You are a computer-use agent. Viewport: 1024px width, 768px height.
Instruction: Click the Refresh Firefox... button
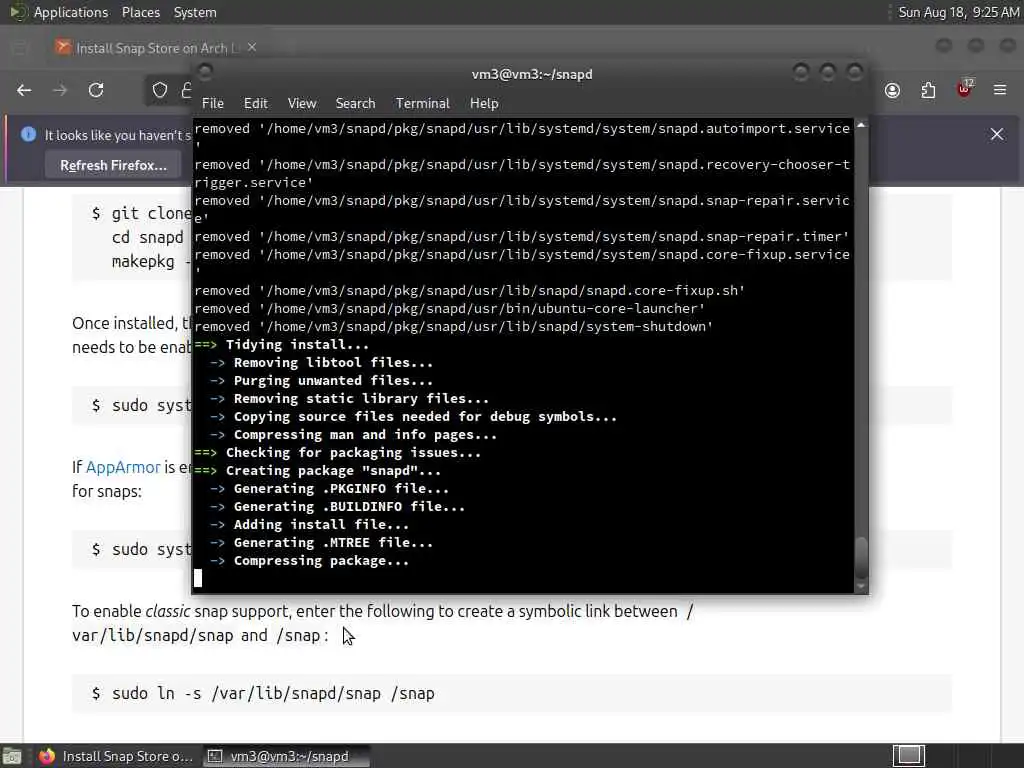[x=113, y=165]
